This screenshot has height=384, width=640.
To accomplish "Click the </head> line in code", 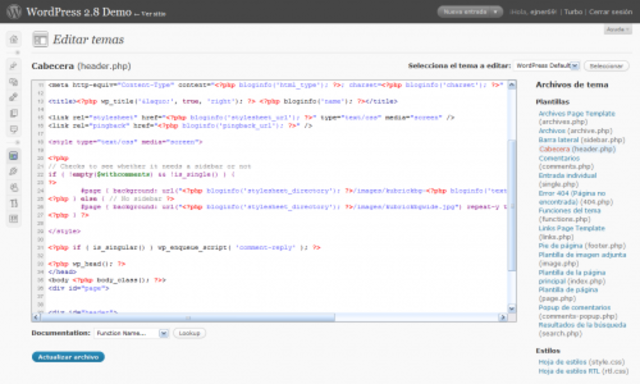I will (62, 272).
